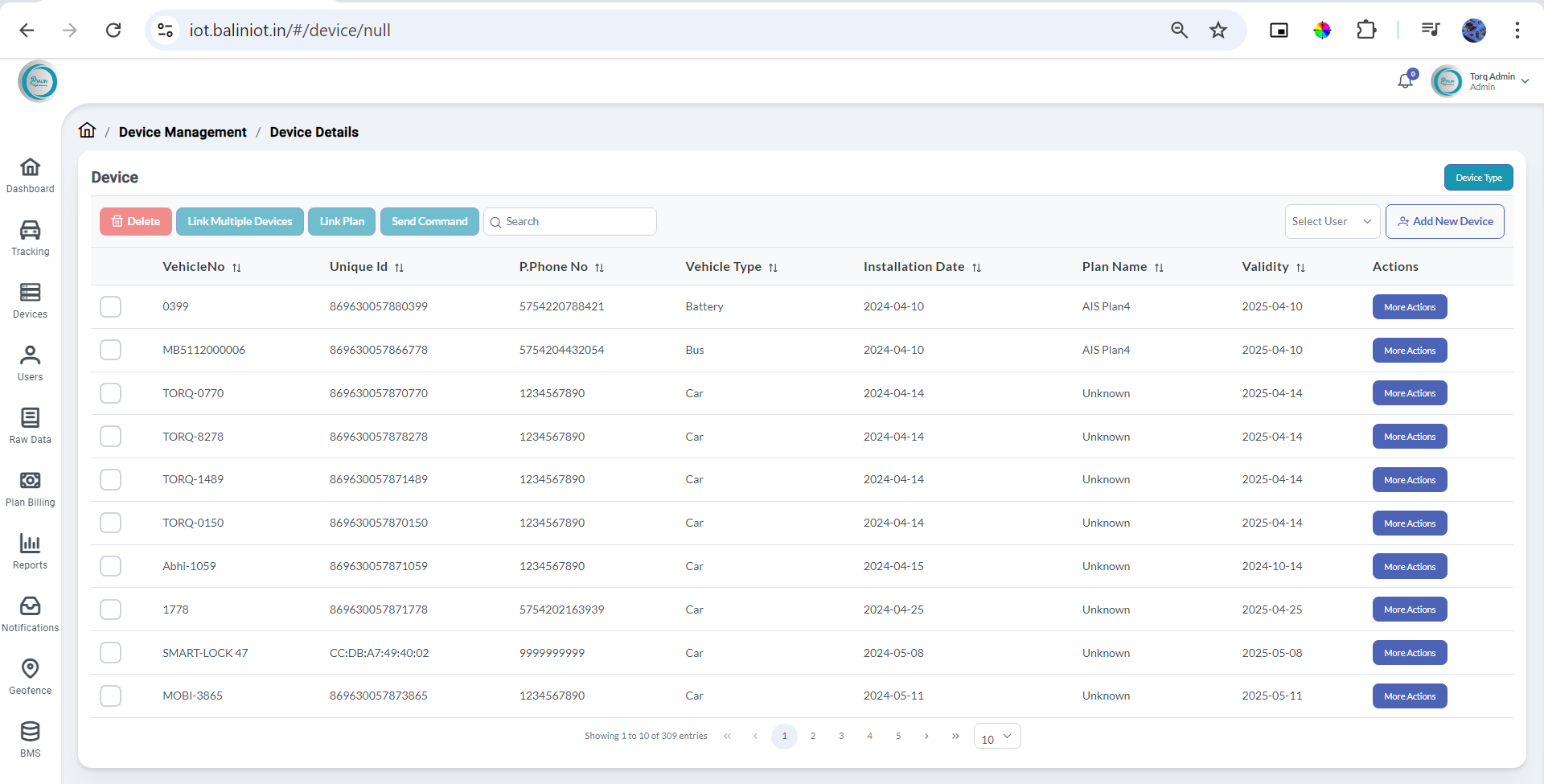The height and width of the screenshot is (784, 1544).
Task: Click the Balin logo at top left
Action: [38, 81]
